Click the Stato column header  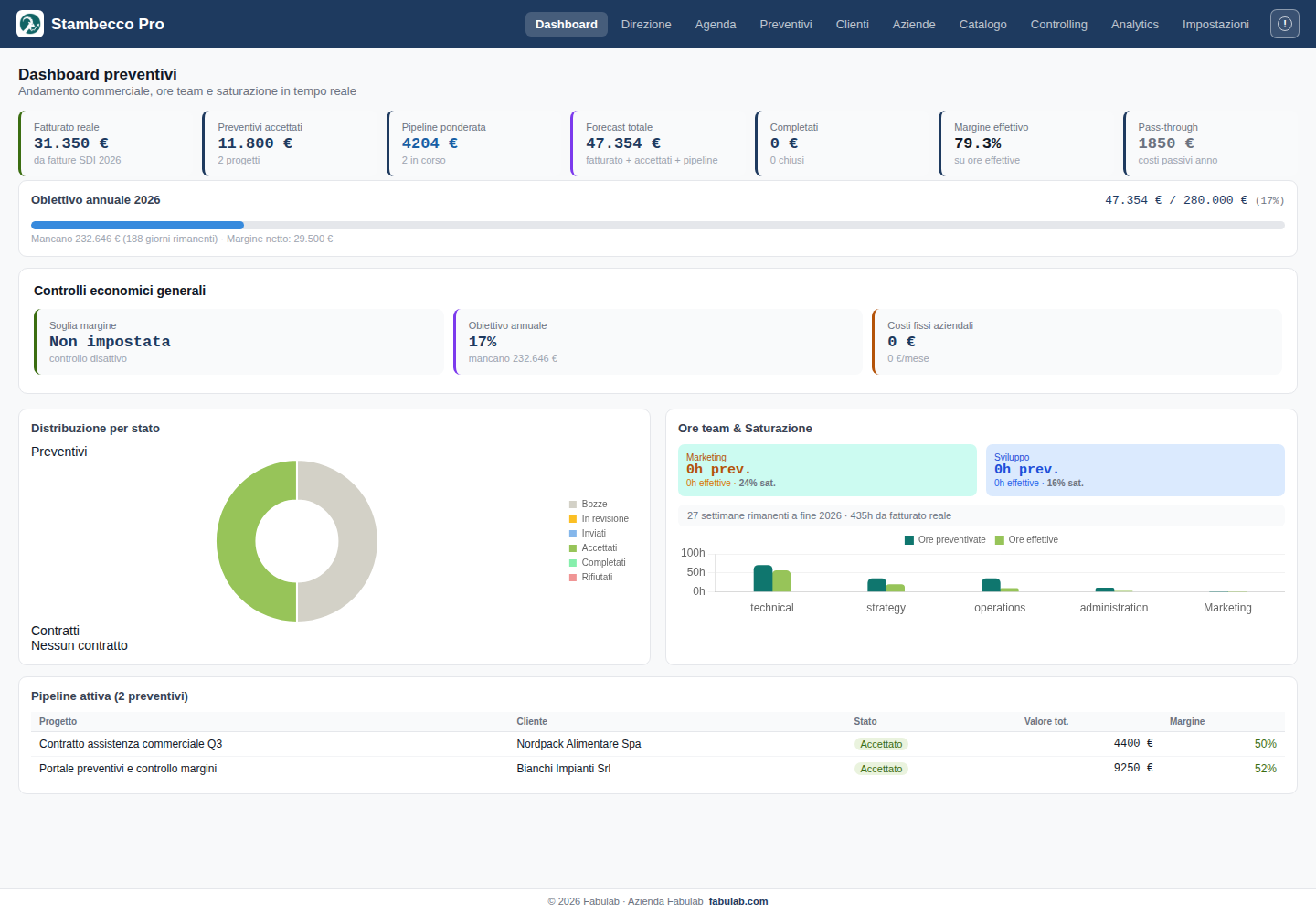865,722
